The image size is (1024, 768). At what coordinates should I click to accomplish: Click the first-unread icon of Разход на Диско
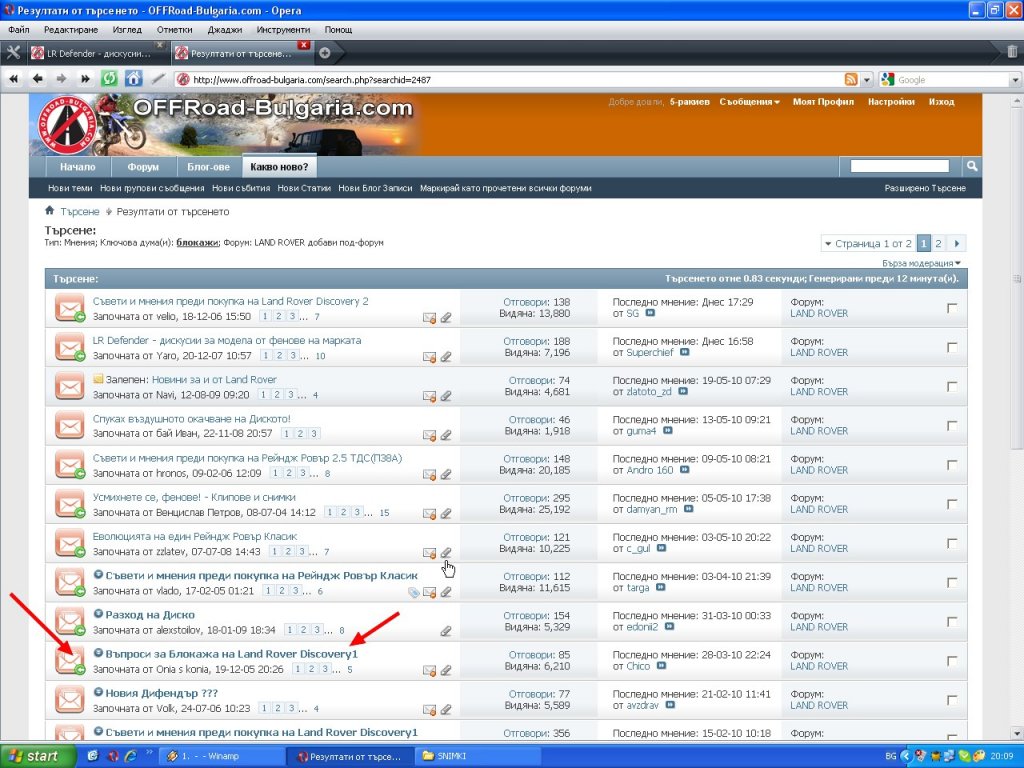98,615
